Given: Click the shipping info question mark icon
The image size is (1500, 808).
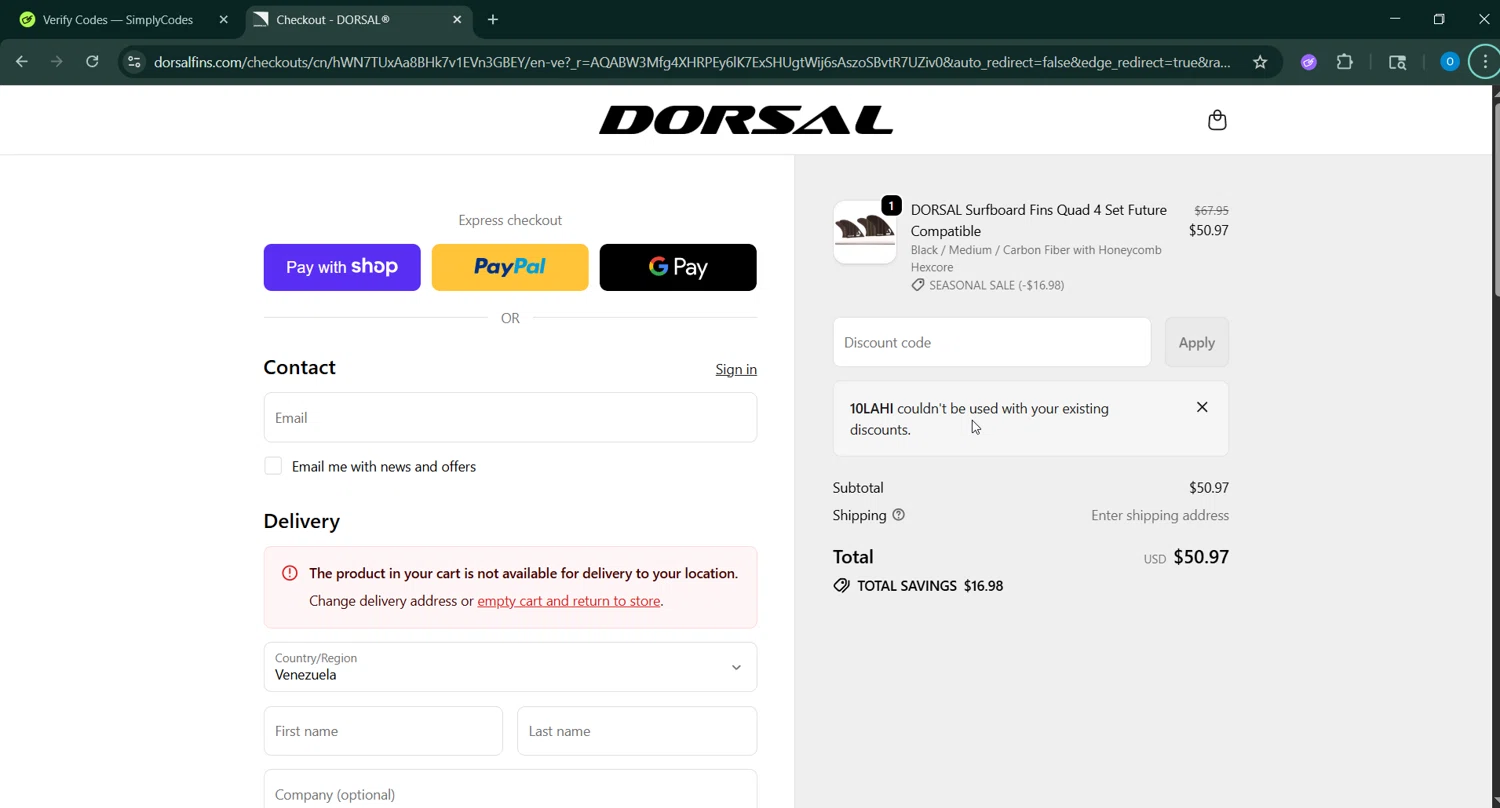Looking at the screenshot, I should coord(898,515).
